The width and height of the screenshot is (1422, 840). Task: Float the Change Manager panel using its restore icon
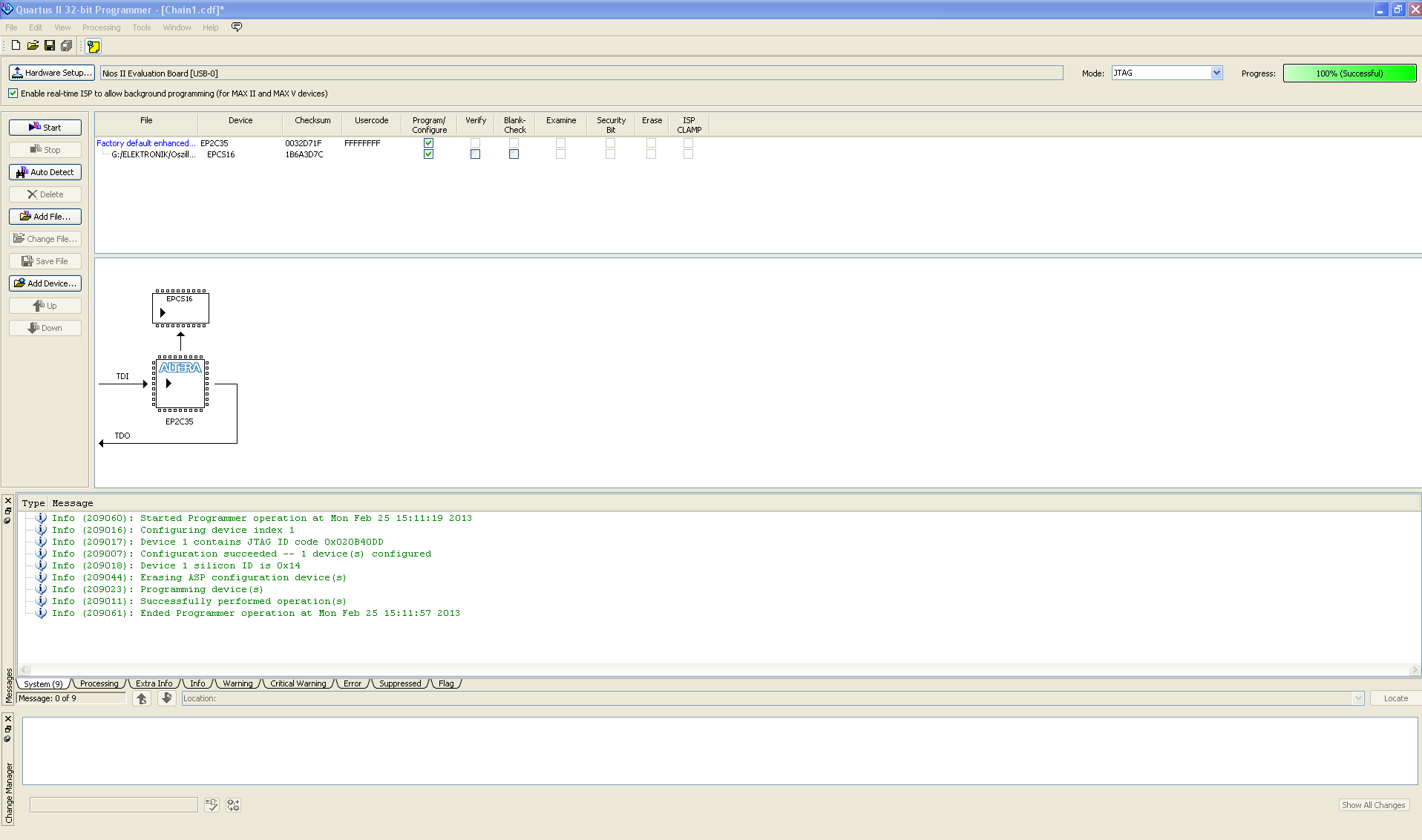8,729
